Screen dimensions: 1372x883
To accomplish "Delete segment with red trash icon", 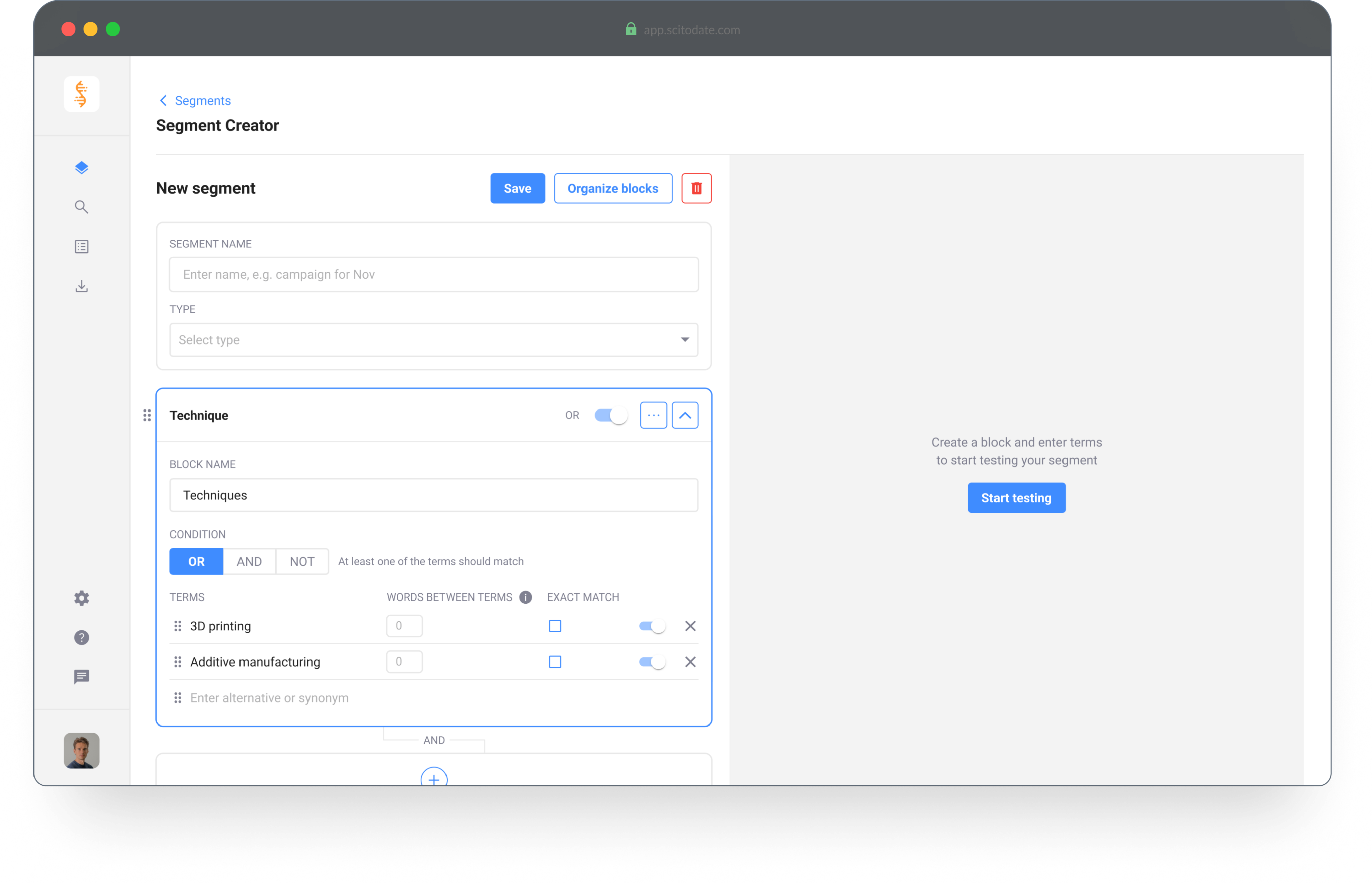I will coord(696,188).
